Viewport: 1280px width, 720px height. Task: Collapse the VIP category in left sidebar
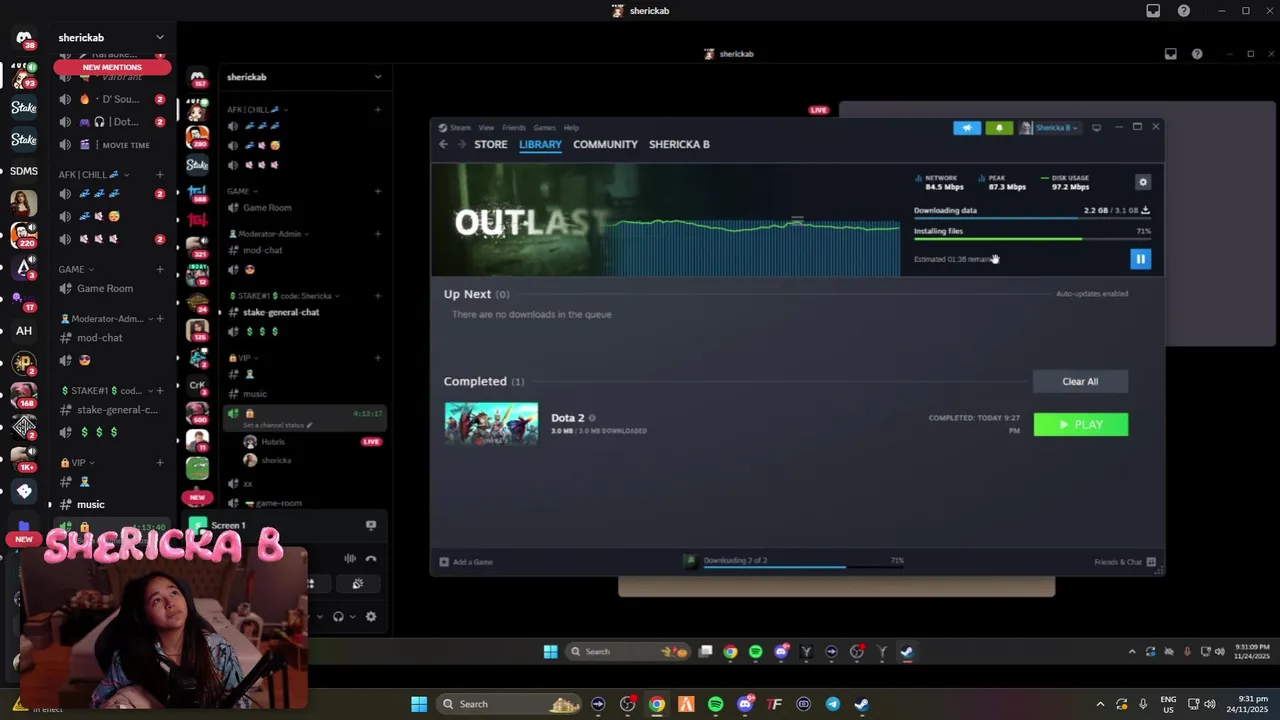[x=76, y=463]
